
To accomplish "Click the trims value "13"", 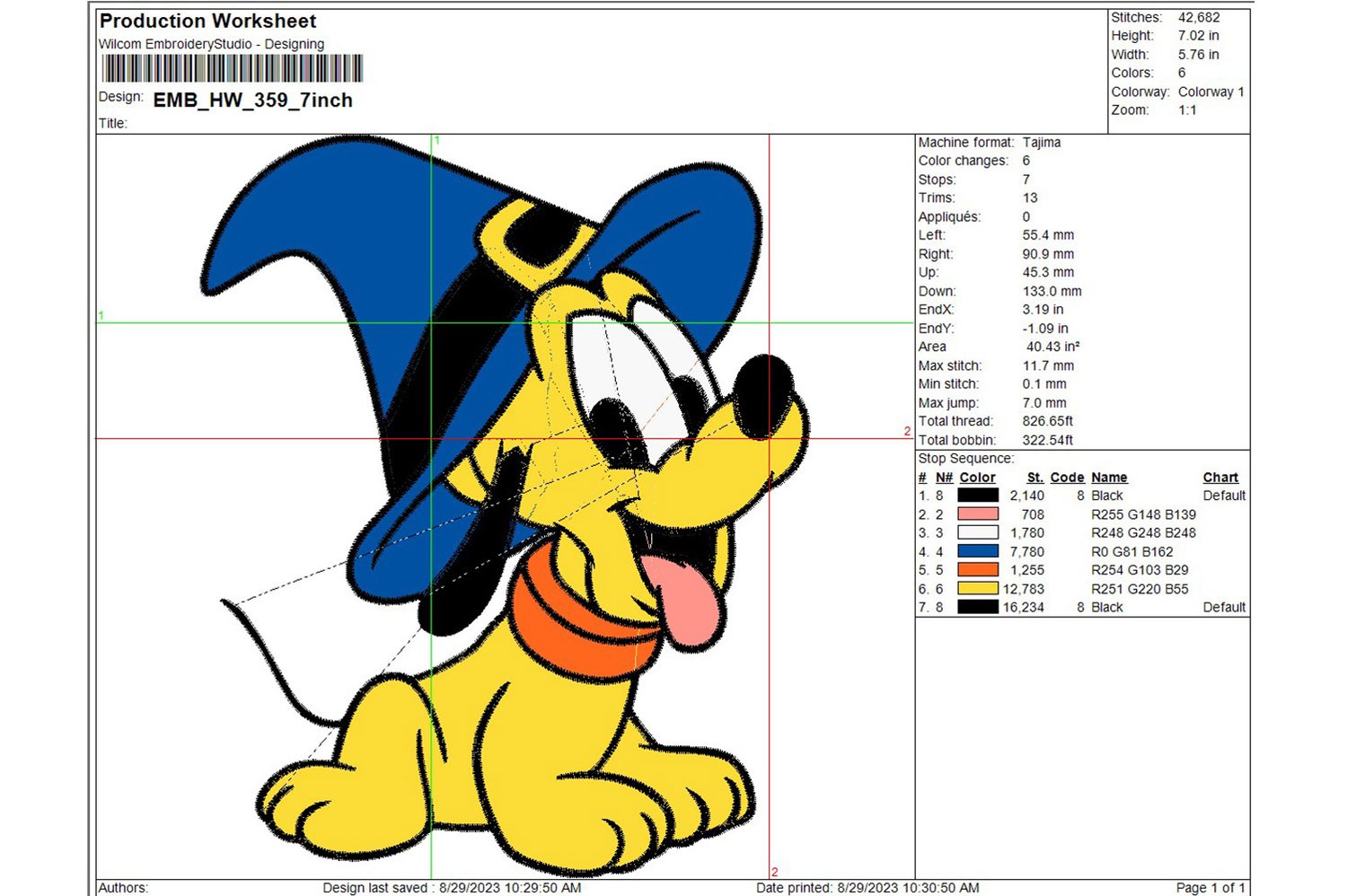I will pyautogui.click(x=1030, y=198).
